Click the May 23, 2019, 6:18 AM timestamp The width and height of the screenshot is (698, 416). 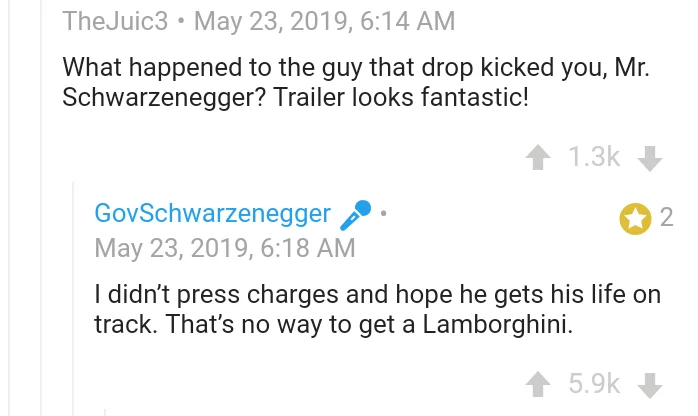(x=225, y=247)
